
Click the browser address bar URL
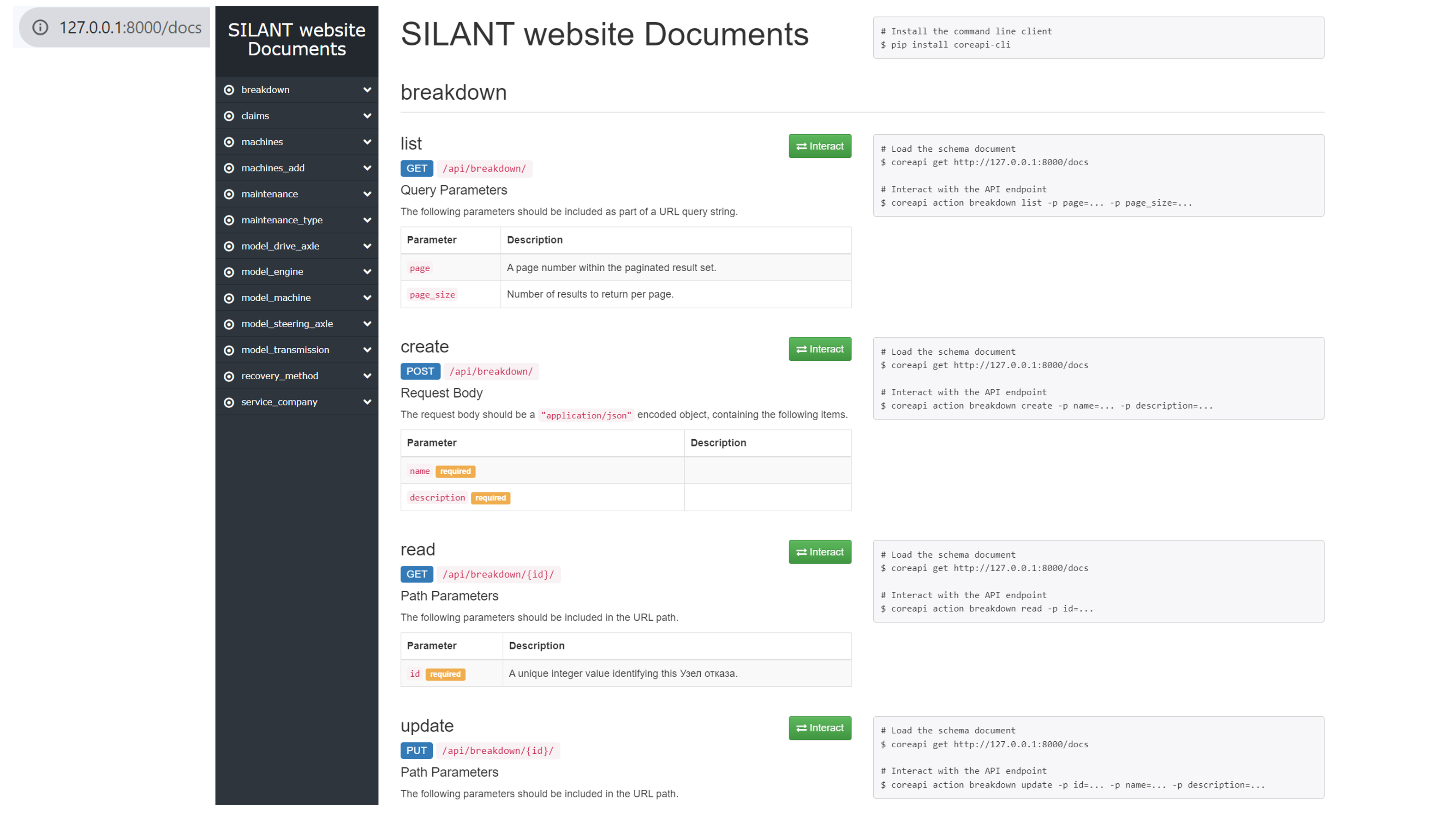click(x=131, y=27)
